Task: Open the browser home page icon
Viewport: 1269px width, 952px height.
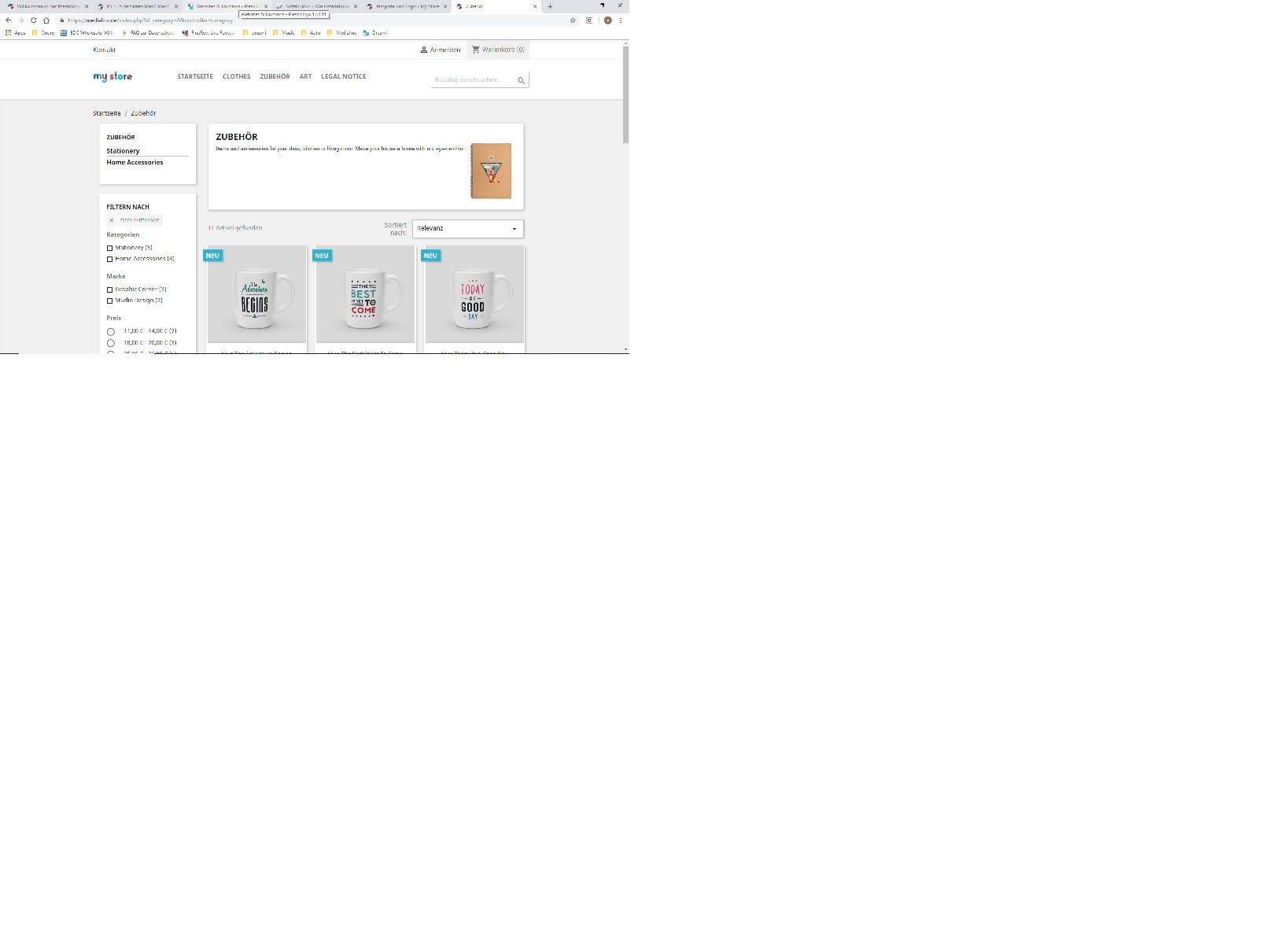Action: click(x=46, y=20)
